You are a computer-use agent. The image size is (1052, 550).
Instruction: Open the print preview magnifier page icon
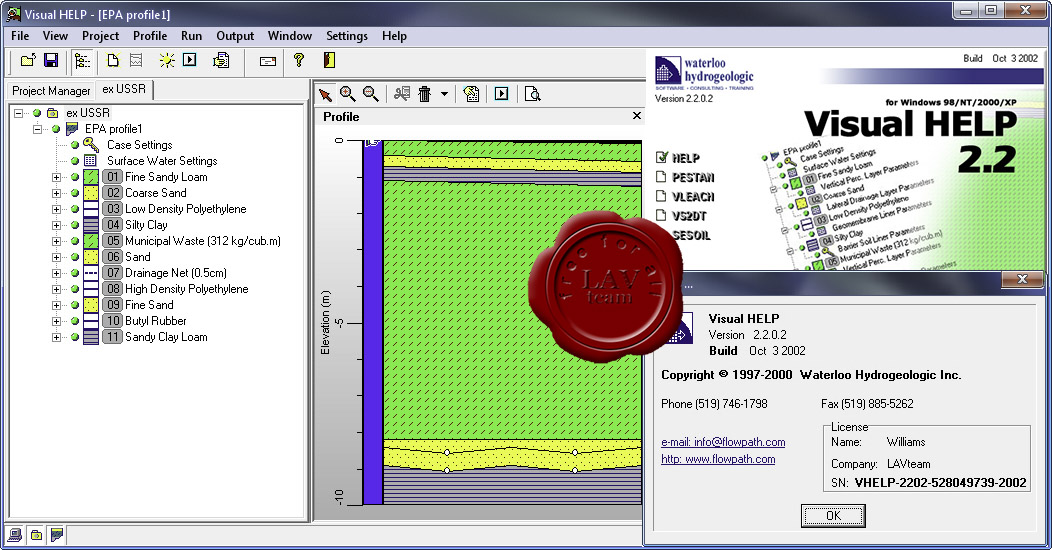(x=532, y=94)
